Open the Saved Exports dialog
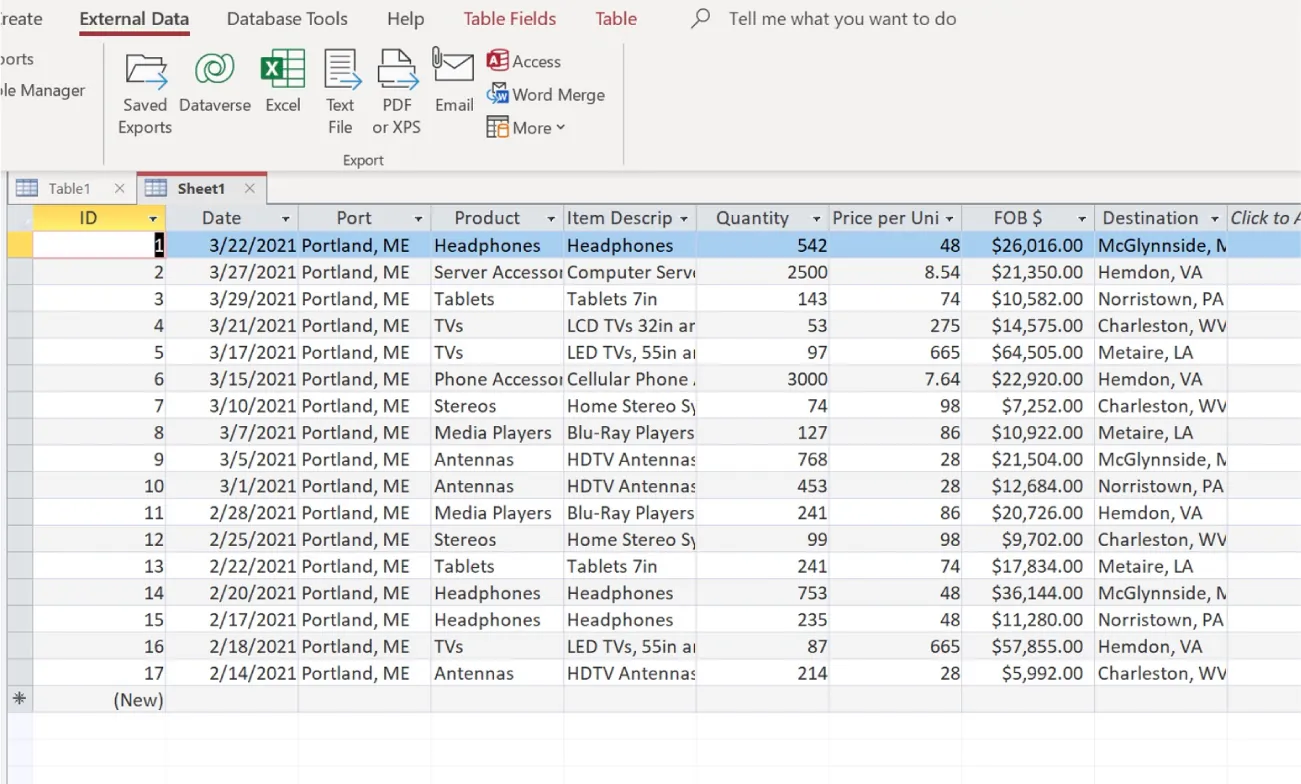1301x784 pixels. tap(145, 90)
